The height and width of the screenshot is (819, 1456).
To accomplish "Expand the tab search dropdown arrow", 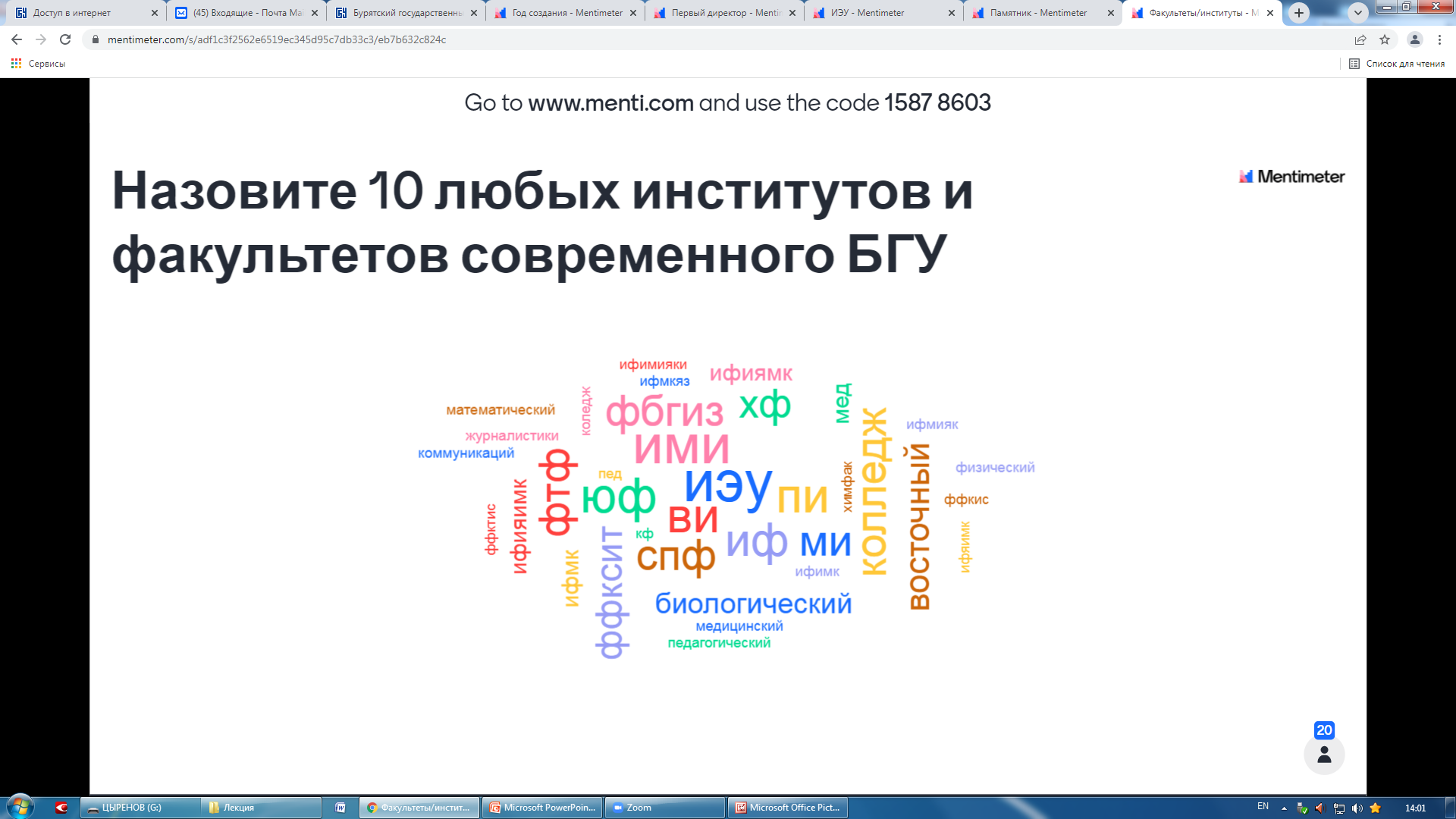I will [1357, 13].
